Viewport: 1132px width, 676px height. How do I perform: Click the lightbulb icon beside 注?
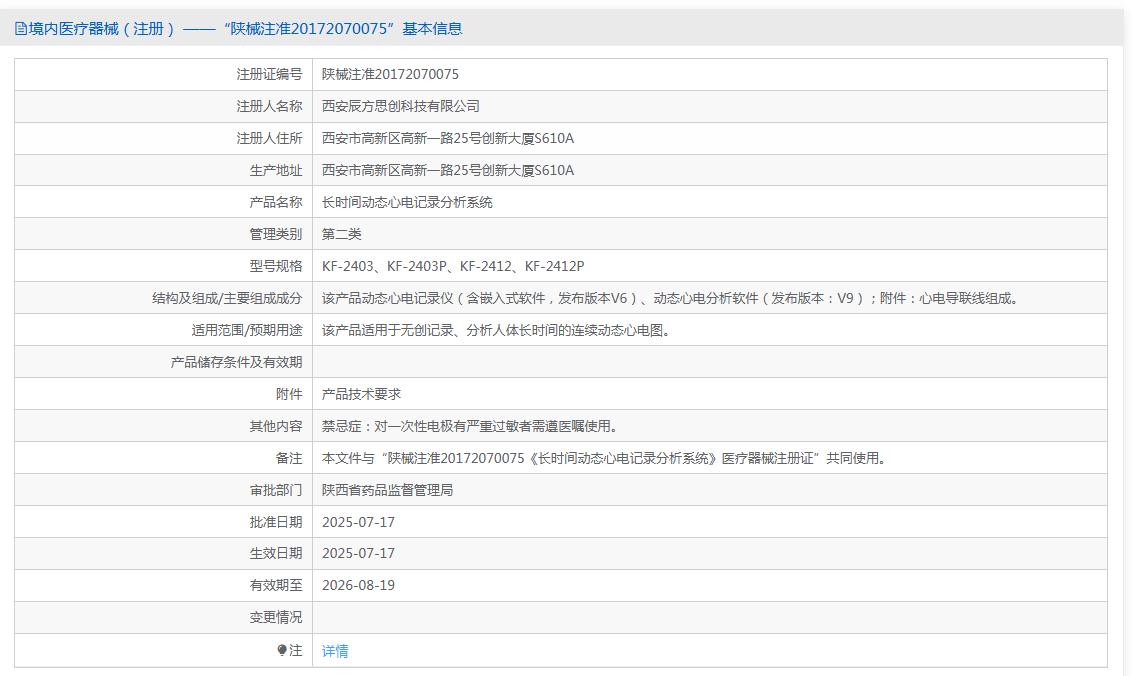[x=282, y=650]
